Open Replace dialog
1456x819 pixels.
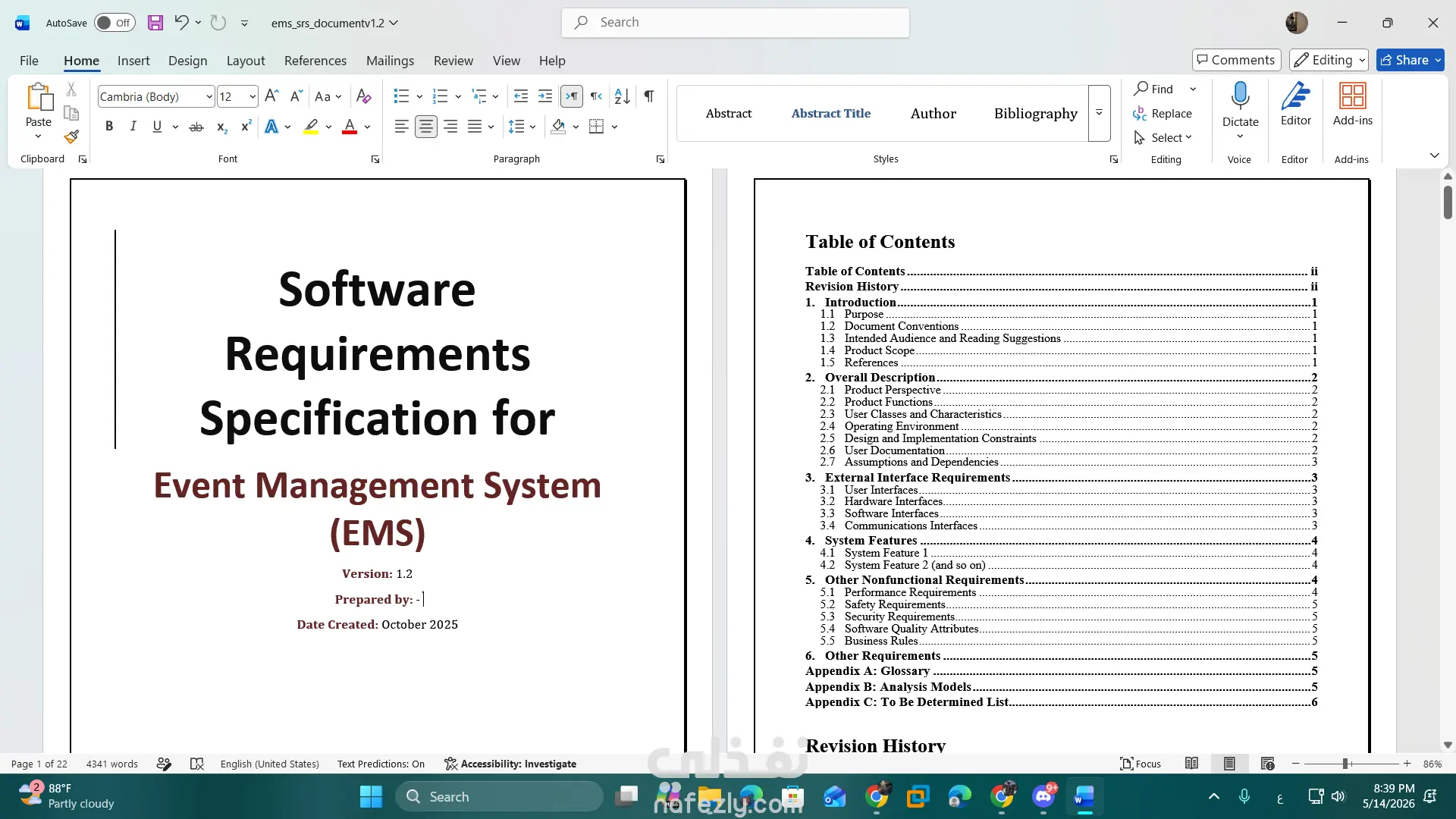(1163, 113)
